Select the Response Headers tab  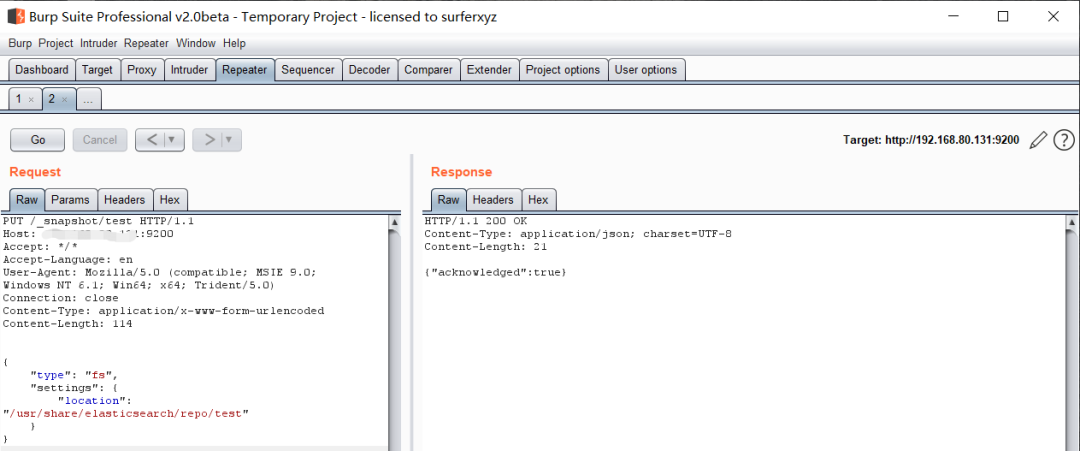[x=493, y=200]
